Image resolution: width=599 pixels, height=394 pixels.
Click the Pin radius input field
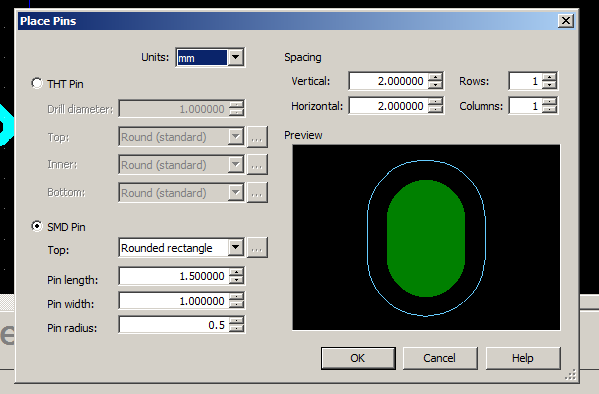tap(173, 325)
